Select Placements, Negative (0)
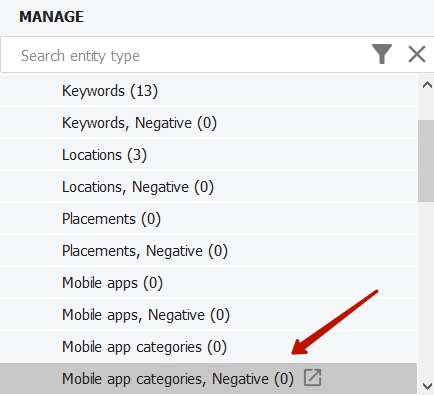This screenshot has height=395, width=434. pyautogui.click(x=208, y=251)
